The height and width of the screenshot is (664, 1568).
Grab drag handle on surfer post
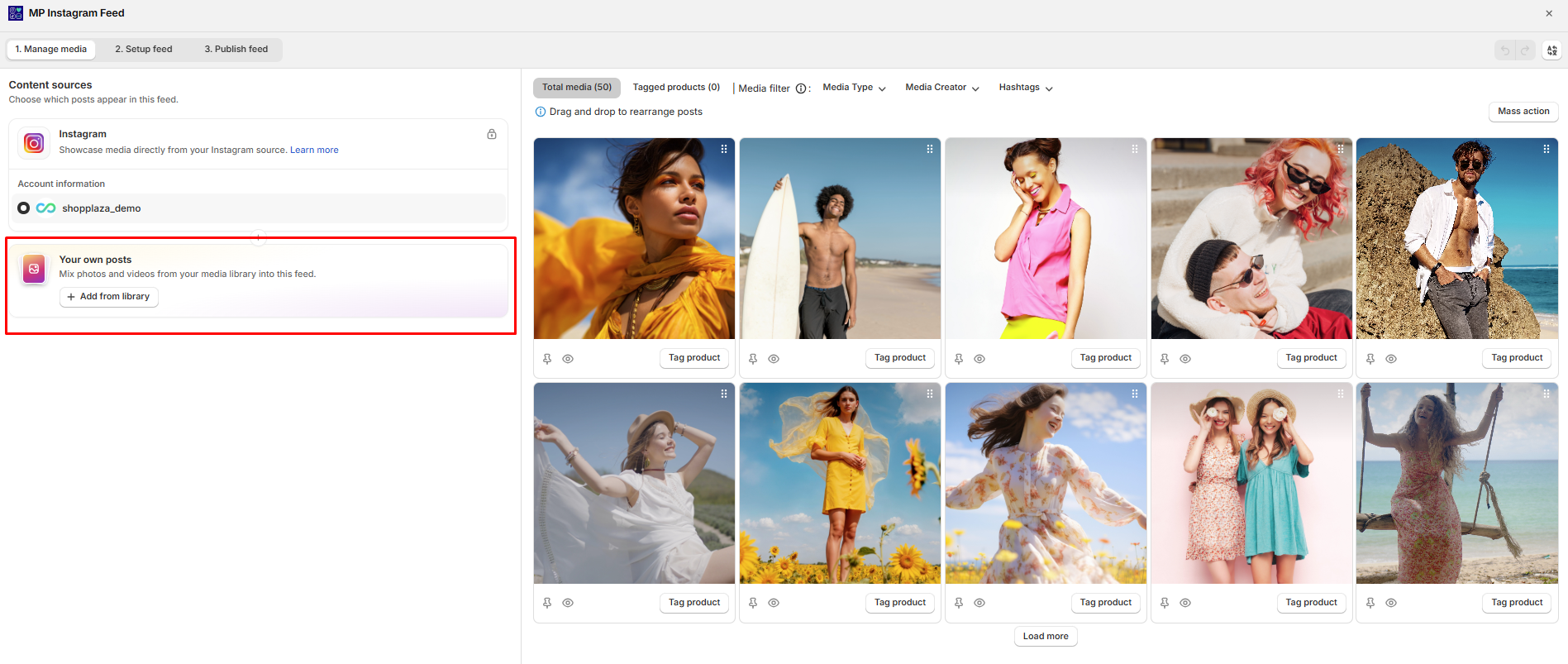[930, 150]
